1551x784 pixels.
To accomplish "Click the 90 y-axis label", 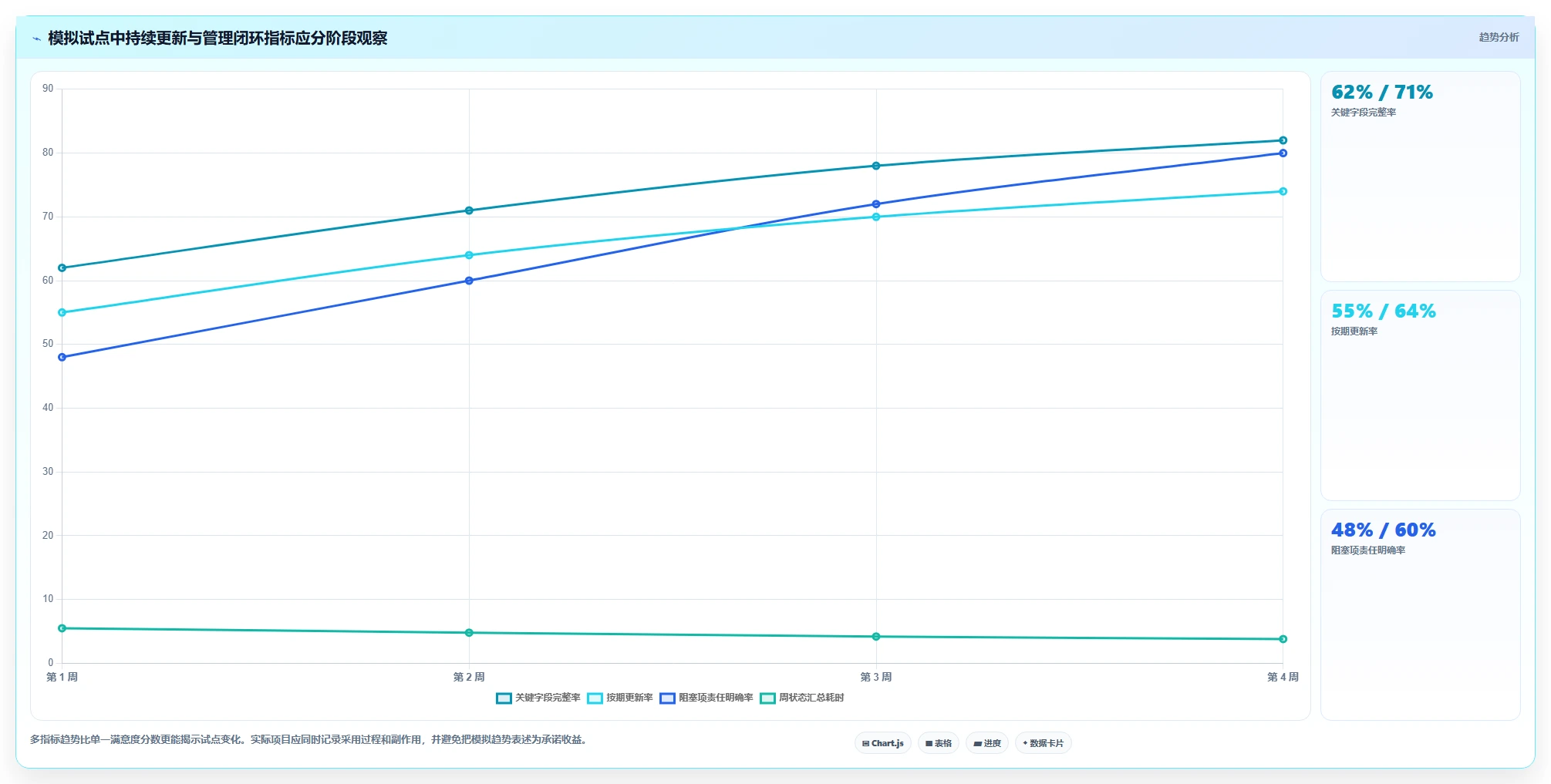I will 48,89.
